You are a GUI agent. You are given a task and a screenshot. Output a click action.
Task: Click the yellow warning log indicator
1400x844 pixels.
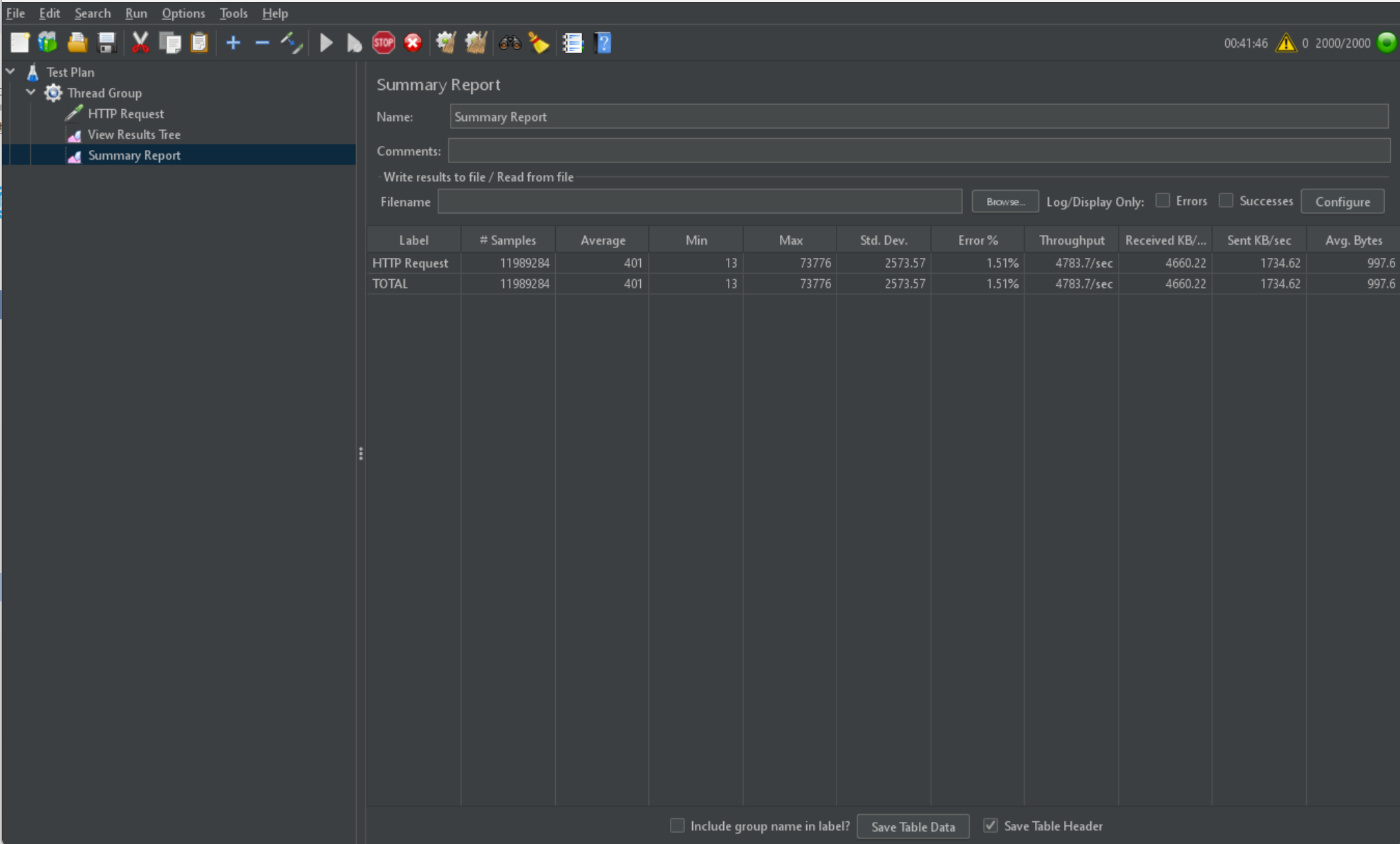pos(1286,43)
